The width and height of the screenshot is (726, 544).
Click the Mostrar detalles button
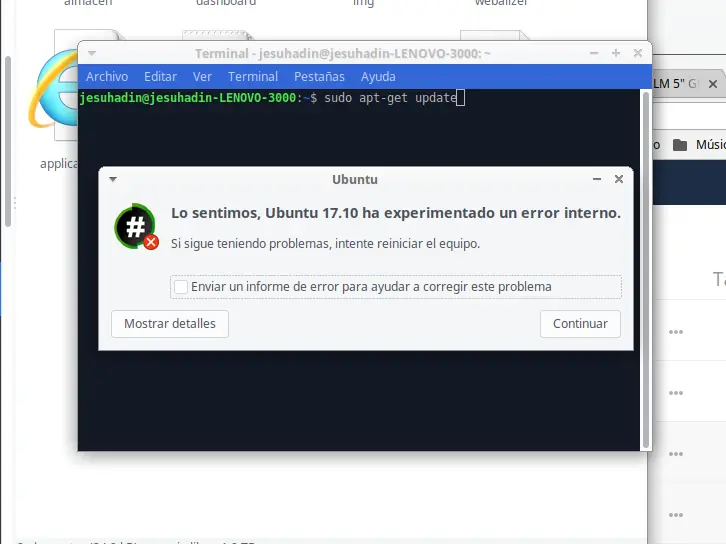(170, 324)
